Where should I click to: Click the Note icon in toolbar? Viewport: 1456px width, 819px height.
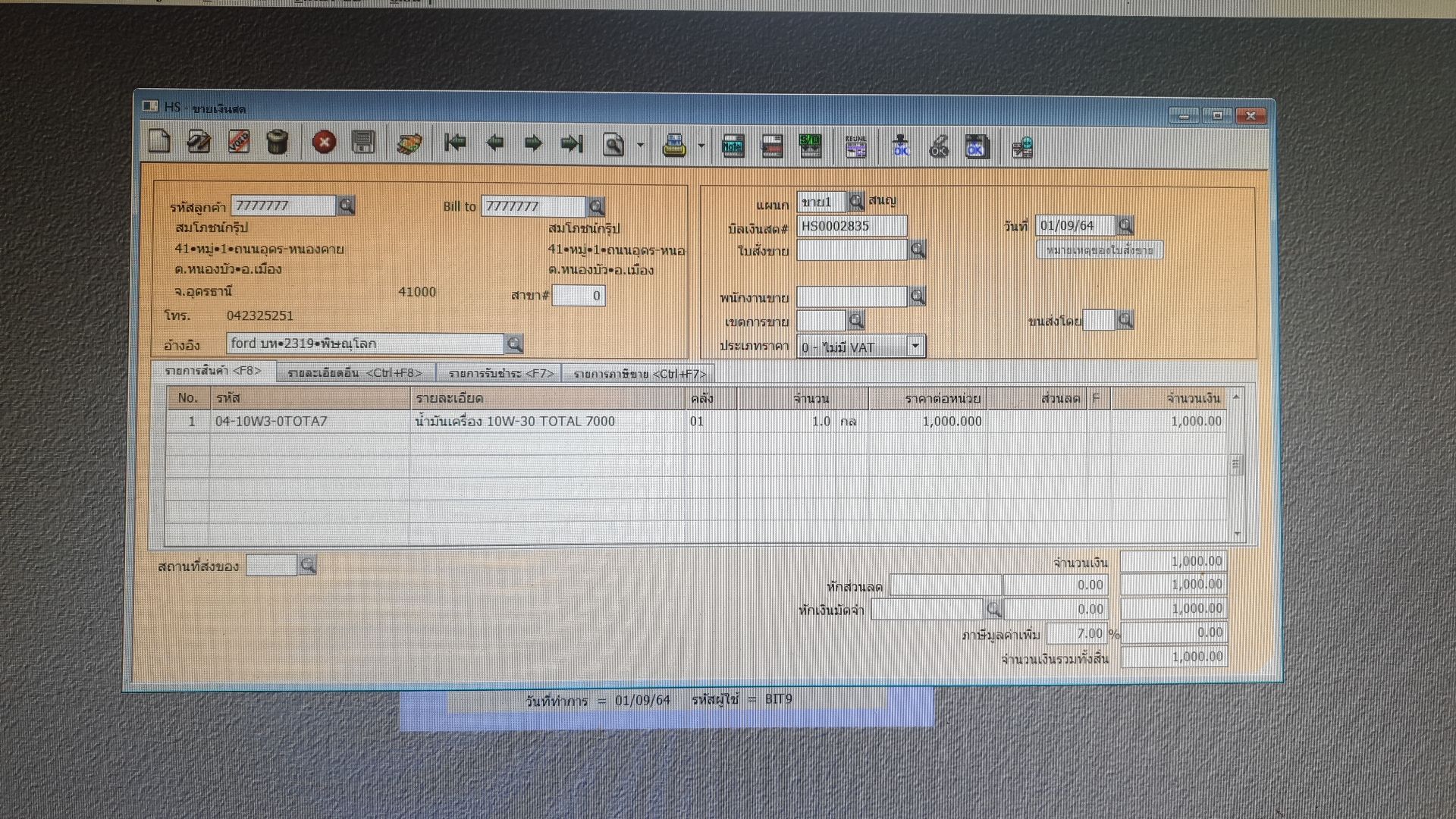[733, 146]
